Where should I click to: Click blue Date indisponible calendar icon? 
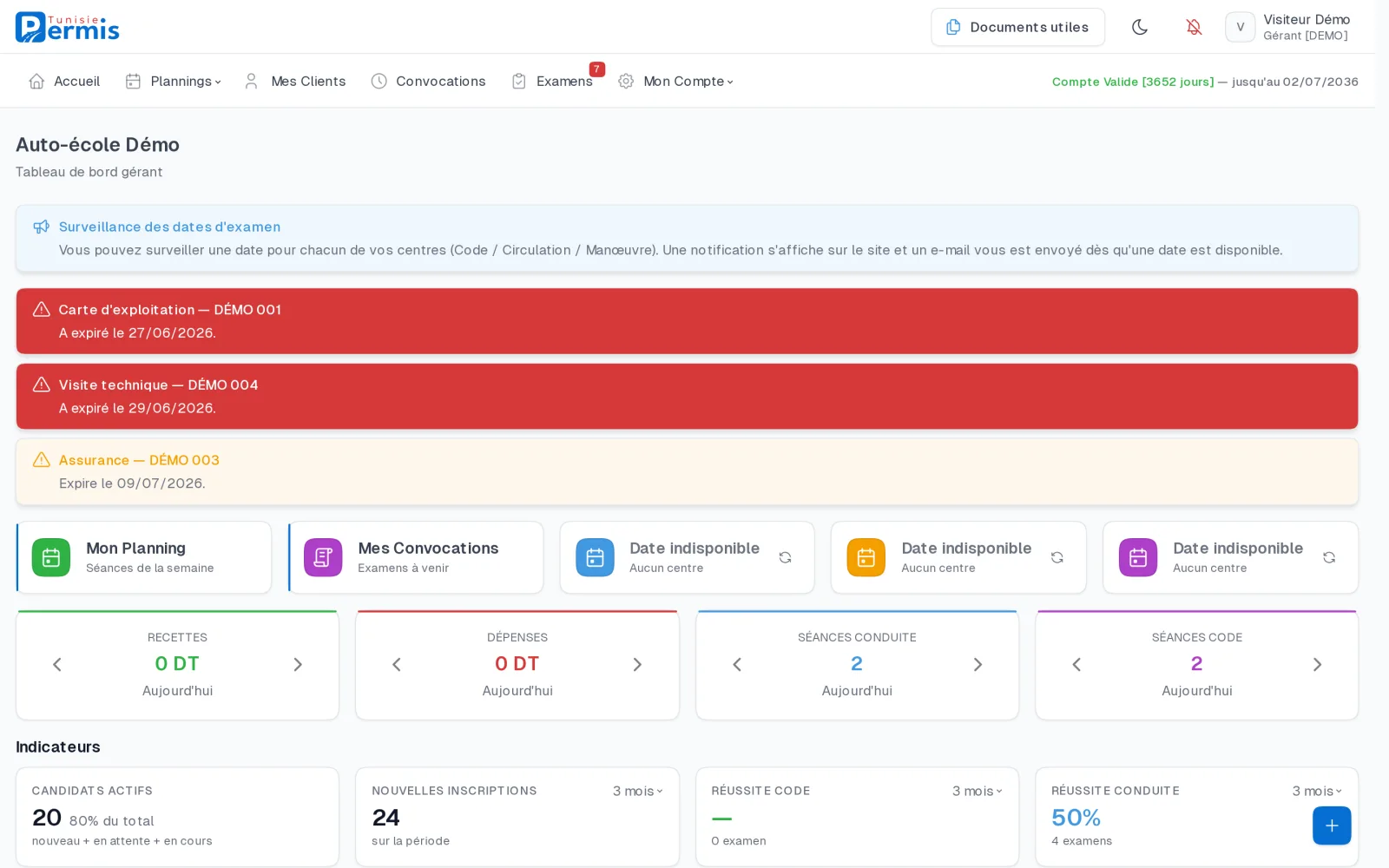[x=595, y=557]
